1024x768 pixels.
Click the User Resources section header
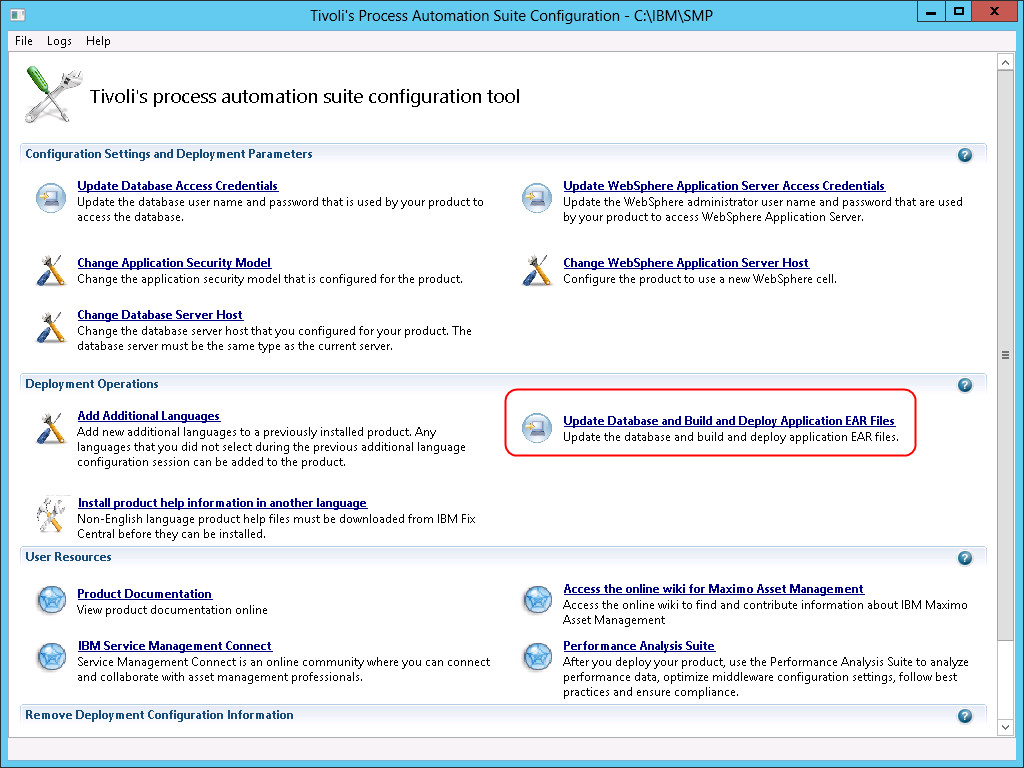[68, 557]
